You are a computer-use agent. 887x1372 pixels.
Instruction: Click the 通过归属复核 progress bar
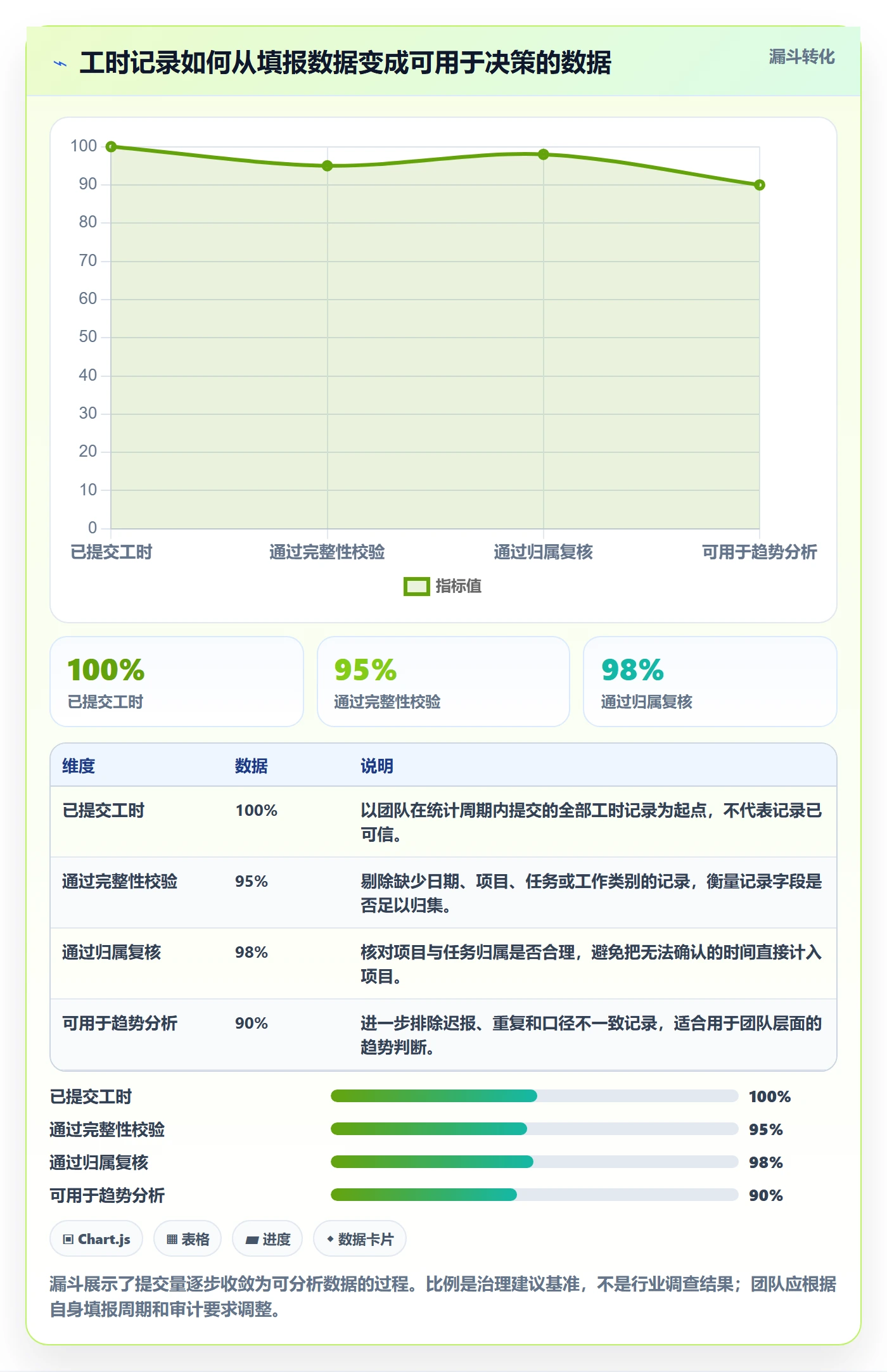[535, 1162]
